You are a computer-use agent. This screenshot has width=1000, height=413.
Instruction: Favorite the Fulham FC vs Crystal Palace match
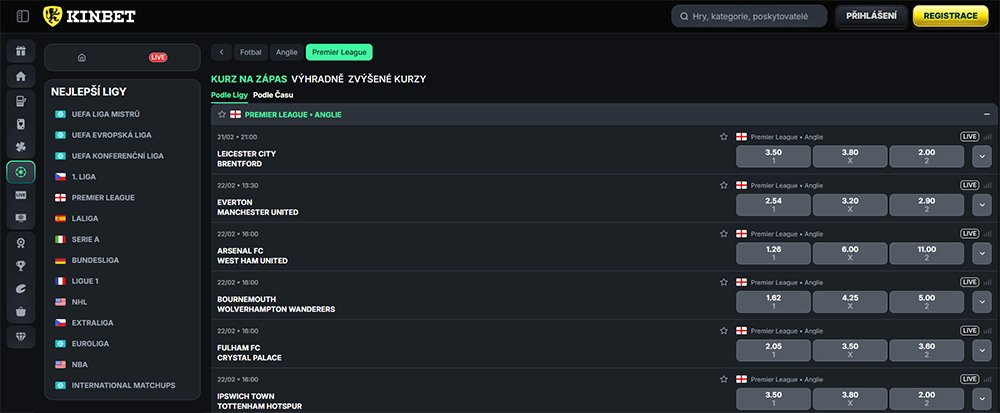(x=724, y=331)
